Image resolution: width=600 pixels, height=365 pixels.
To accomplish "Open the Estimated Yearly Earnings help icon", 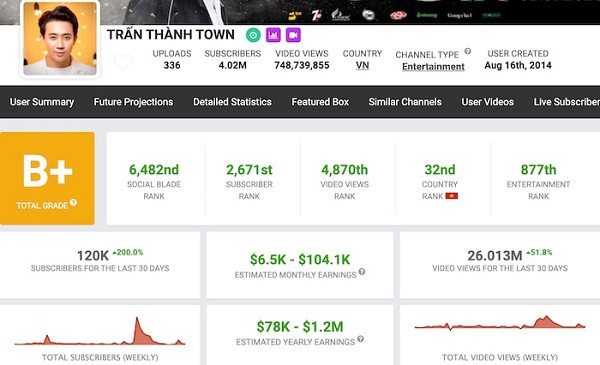I will pos(360,339).
